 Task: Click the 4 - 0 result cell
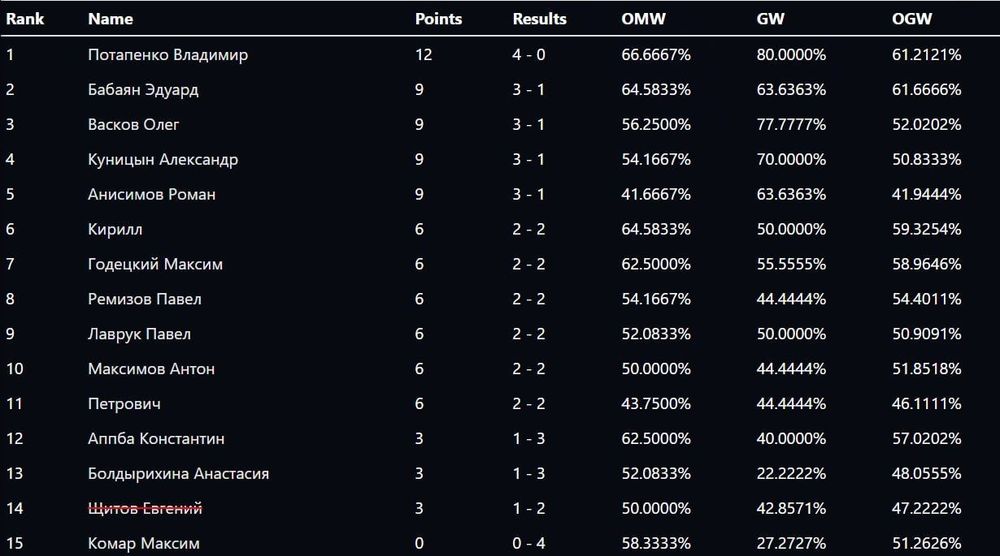pyautogui.click(x=529, y=55)
